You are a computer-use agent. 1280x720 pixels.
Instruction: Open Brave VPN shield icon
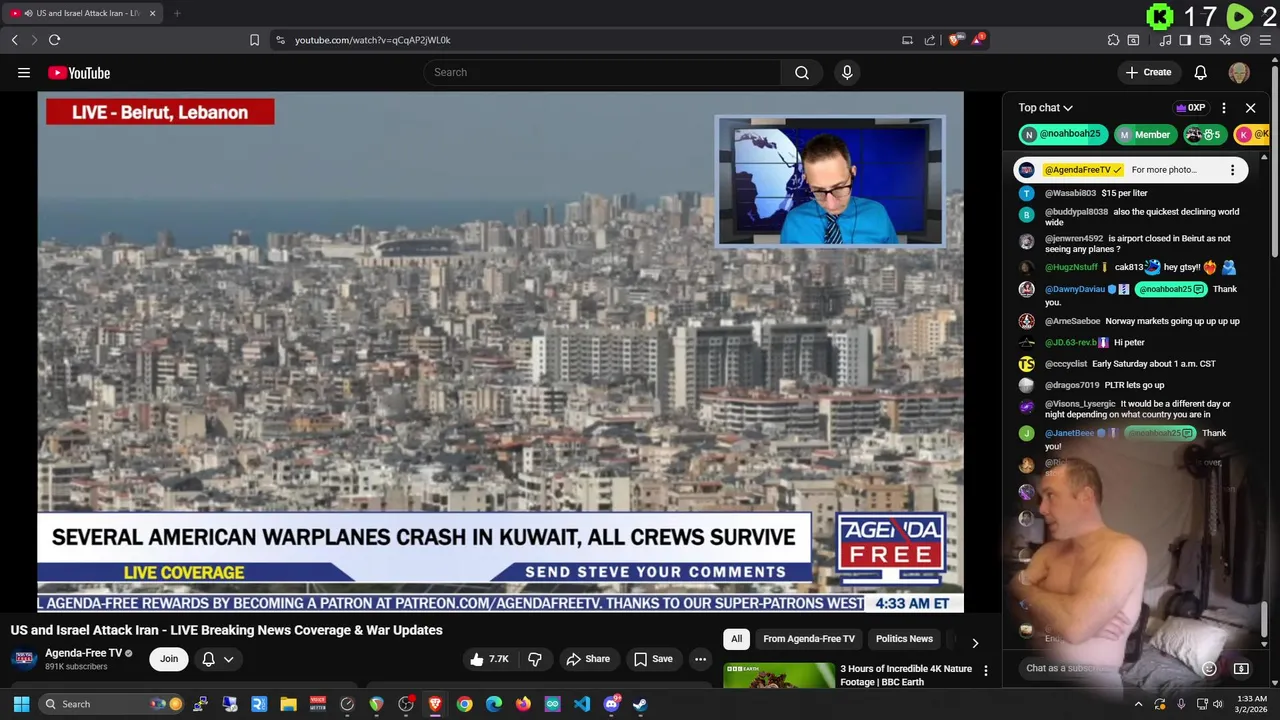point(1245,40)
